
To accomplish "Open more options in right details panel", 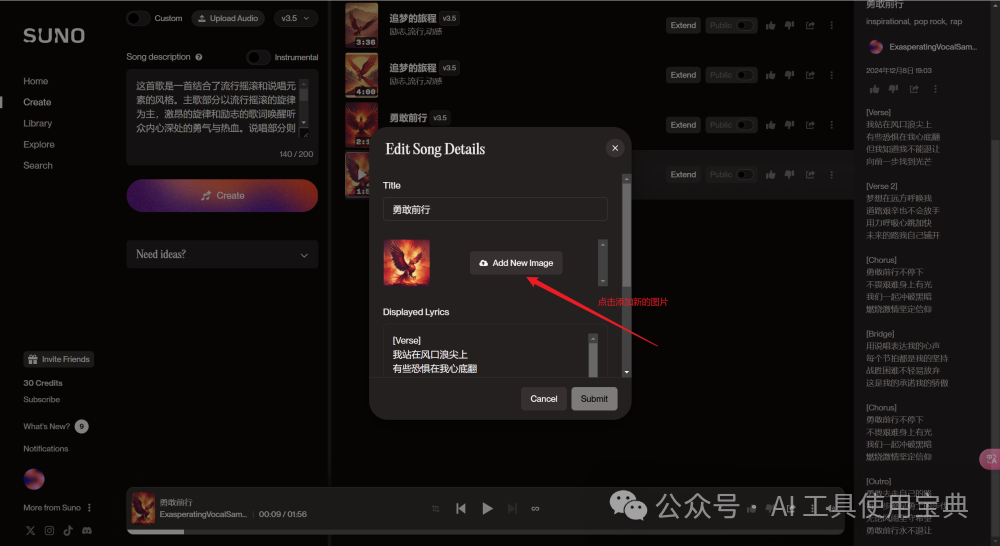I will 935,89.
